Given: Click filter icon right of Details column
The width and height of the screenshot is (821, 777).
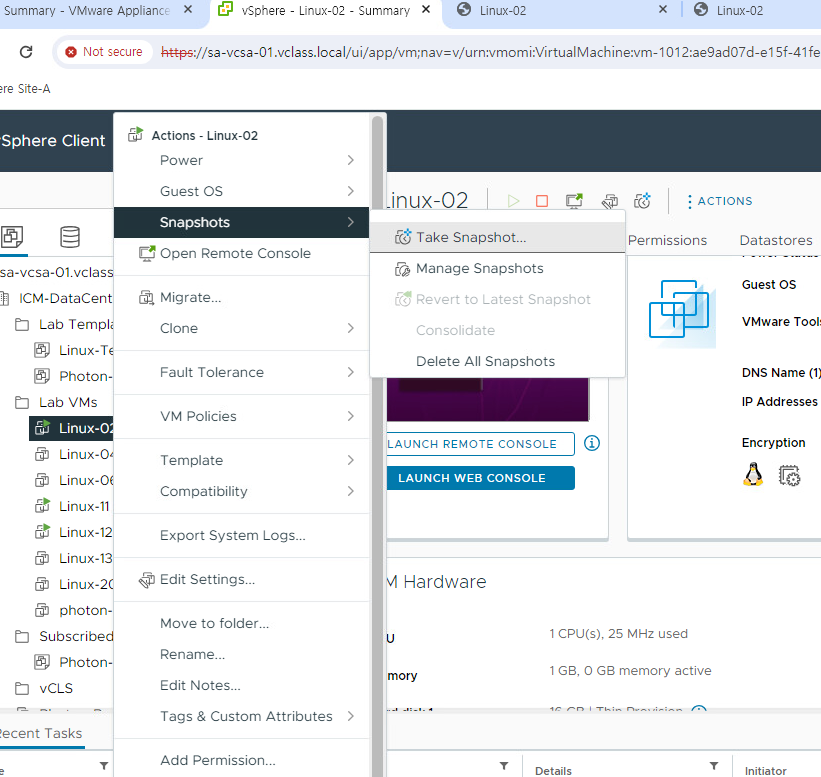Looking at the screenshot, I should (x=714, y=766).
